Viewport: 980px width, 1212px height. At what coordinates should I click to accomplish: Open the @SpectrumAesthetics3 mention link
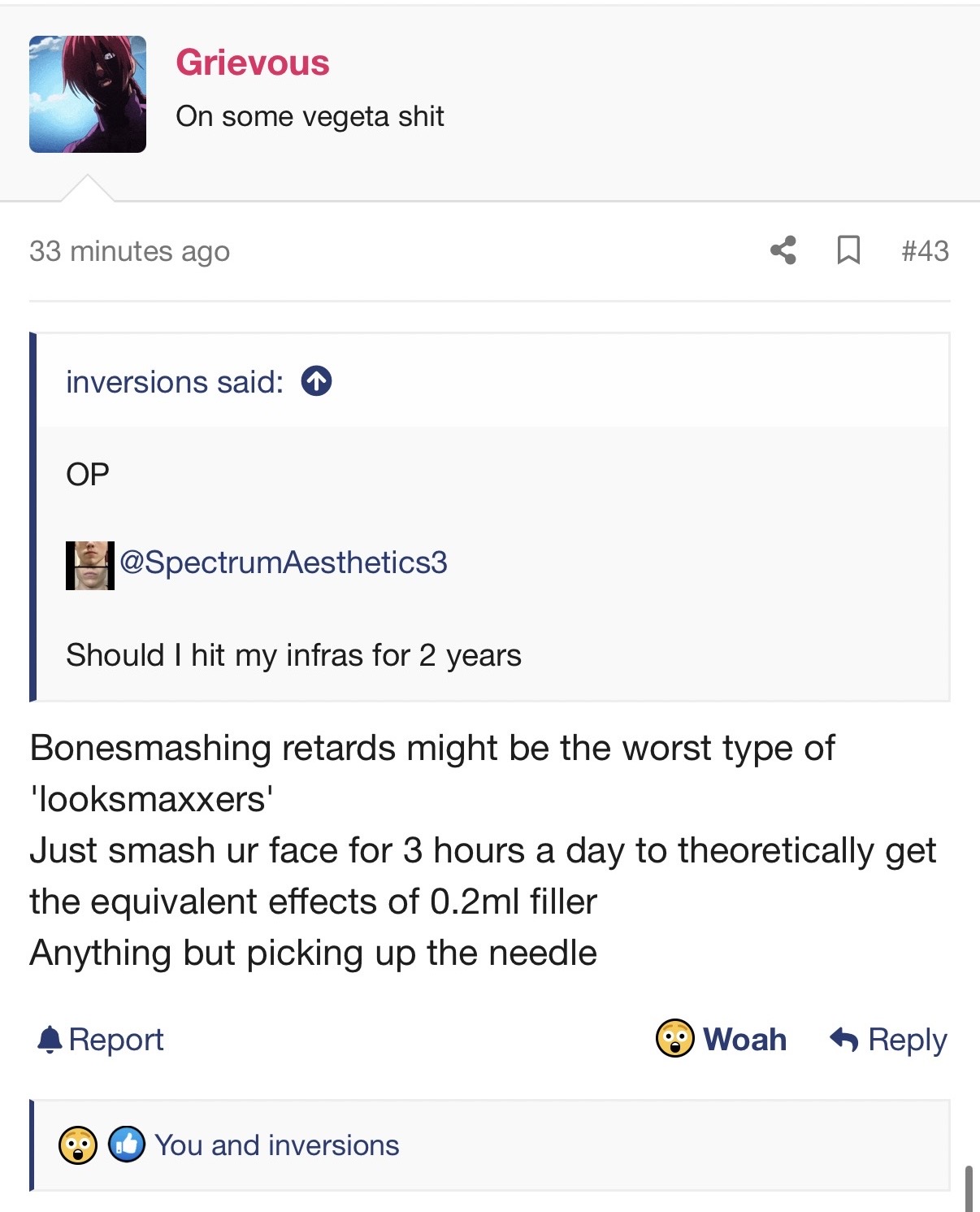[284, 563]
